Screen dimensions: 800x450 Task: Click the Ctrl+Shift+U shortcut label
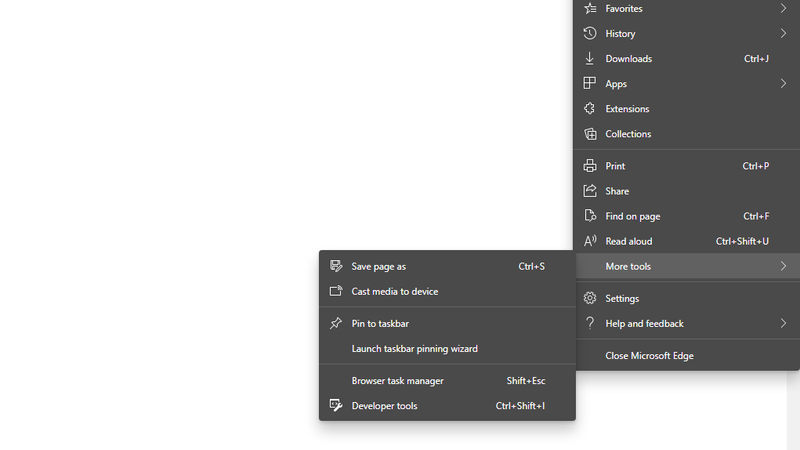[x=742, y=241]
